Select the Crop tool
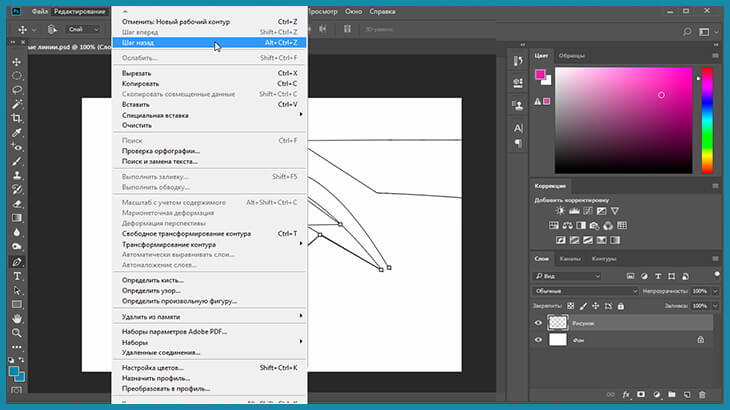The height and width of the screenshot is (410, 730). point(16,118)
